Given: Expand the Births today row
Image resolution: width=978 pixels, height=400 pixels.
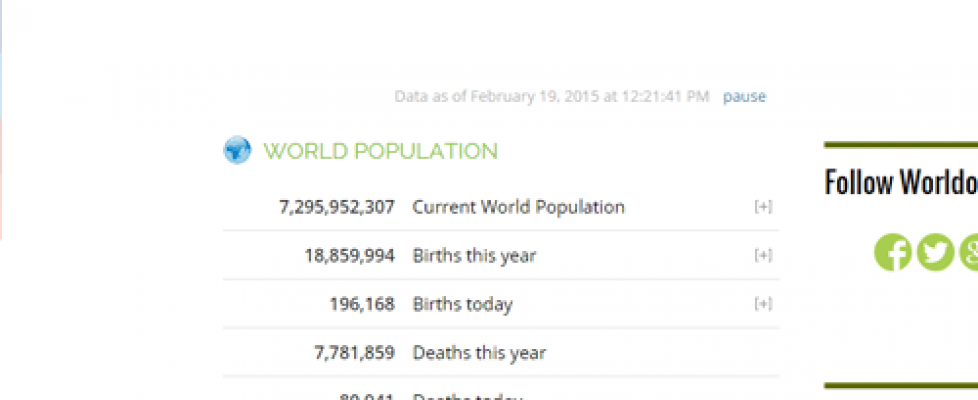Looking at the screenshot, I should tap(763, 304).
